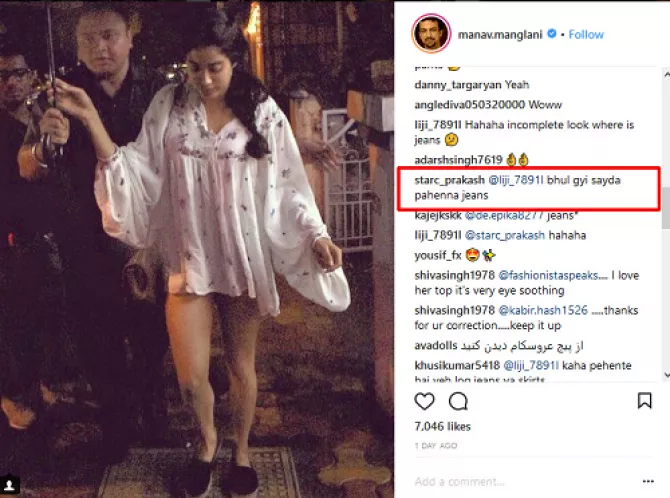Follow manav.manglani
The height and width of the screenshot is (498, 670).
[x=586, y=34]
